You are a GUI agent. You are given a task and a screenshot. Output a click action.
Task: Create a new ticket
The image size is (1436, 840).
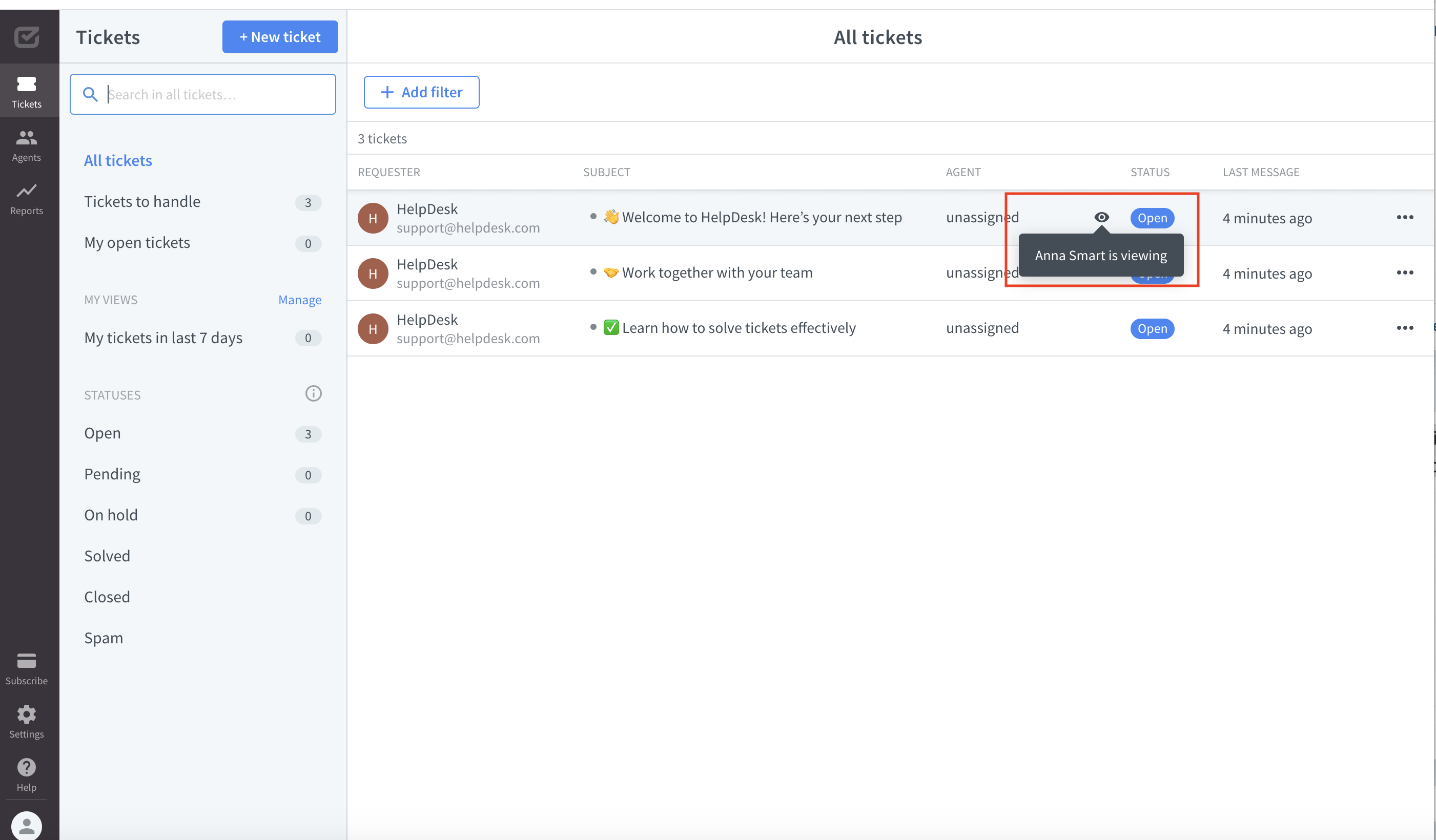pos(280,37)
